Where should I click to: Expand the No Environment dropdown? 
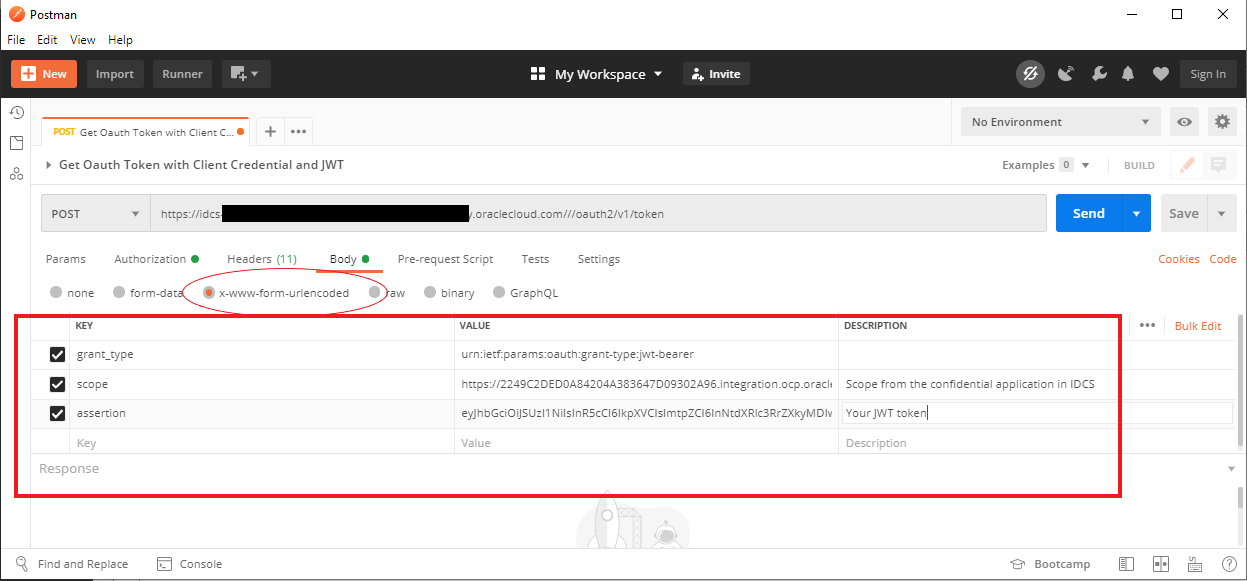tap(1060, 122)
